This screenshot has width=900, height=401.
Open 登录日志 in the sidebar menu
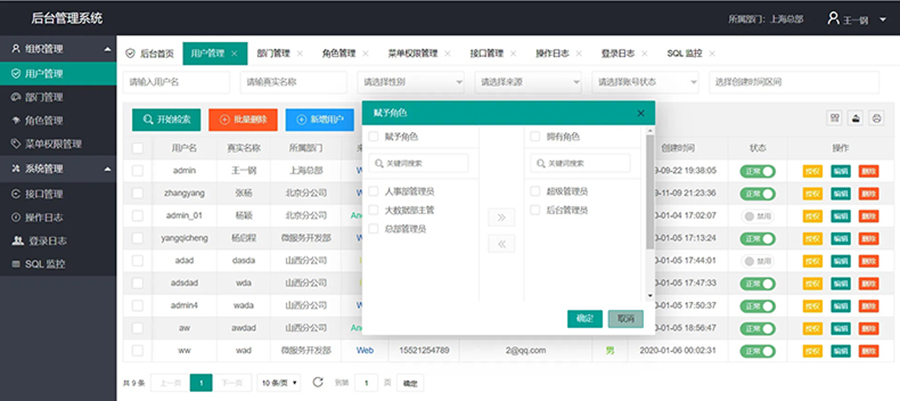point(47,240)
